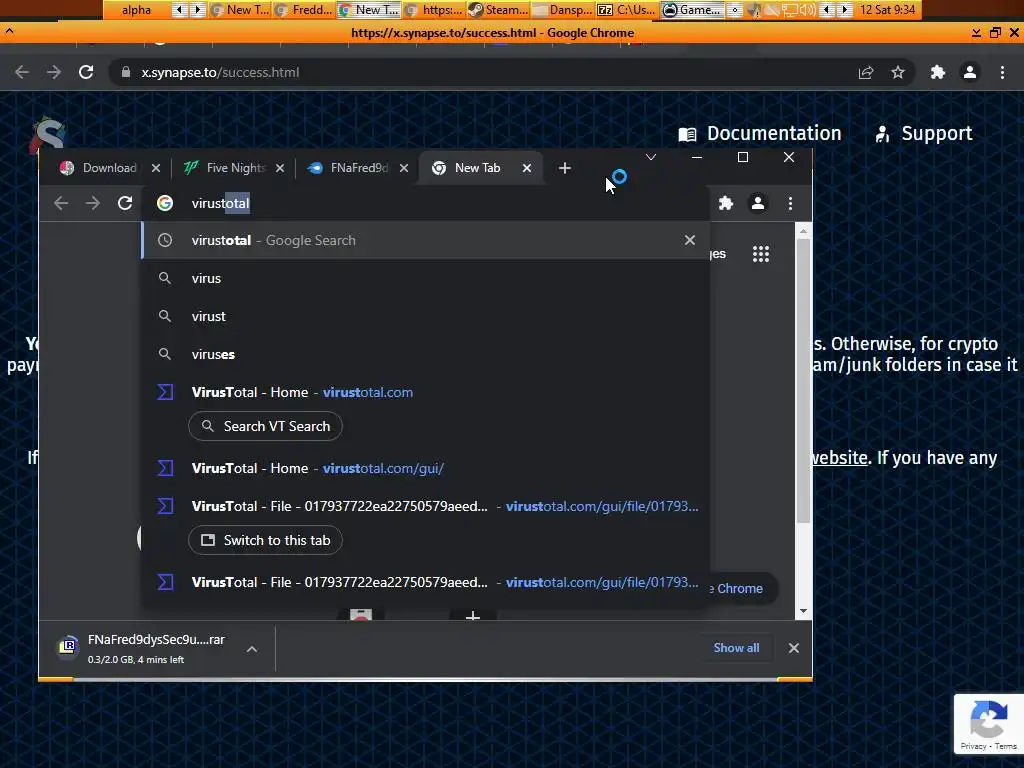The image size is (1024, 768).
Task: Go forward in the background synapse window
Action: [54, 72]
